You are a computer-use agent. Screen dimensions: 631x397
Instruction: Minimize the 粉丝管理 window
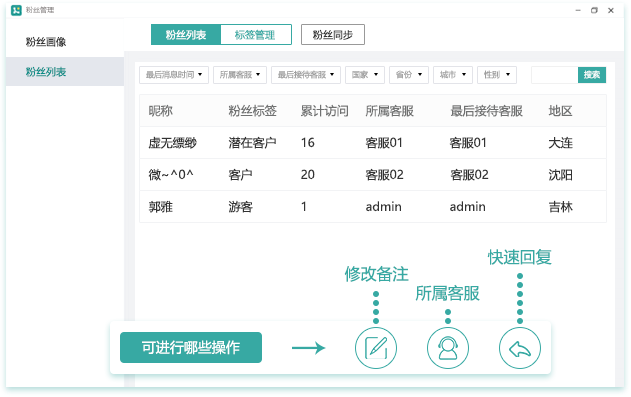(x=578, y=10)
